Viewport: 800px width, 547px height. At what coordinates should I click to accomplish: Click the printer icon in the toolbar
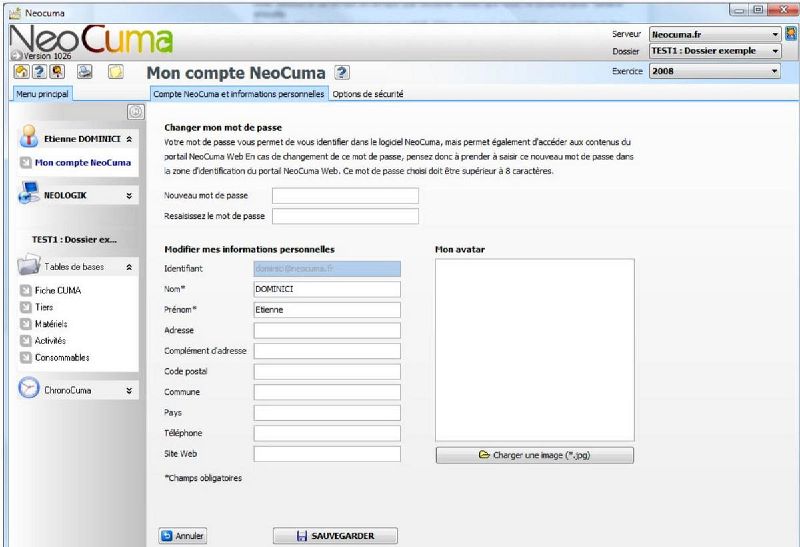coord(85,71)
